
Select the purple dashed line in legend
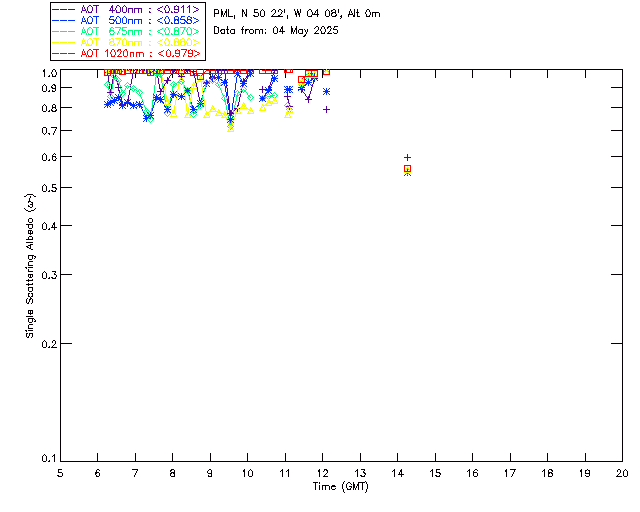pos(64,9)
